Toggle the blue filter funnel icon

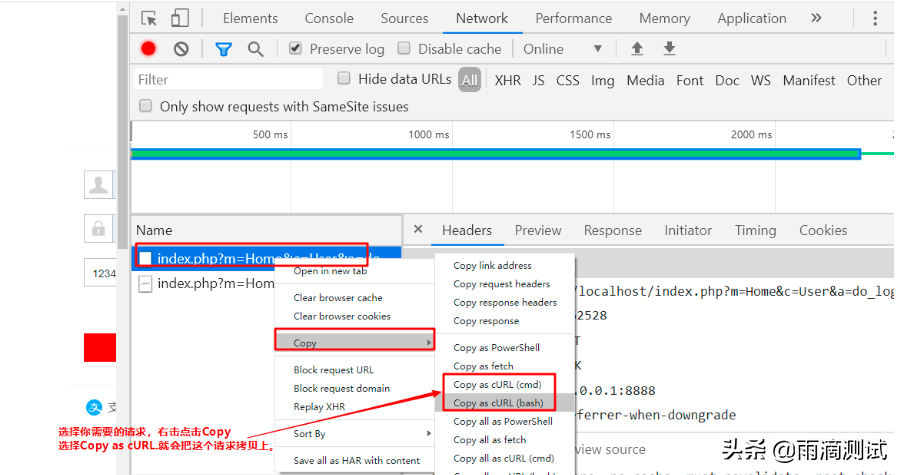(224, 49)
